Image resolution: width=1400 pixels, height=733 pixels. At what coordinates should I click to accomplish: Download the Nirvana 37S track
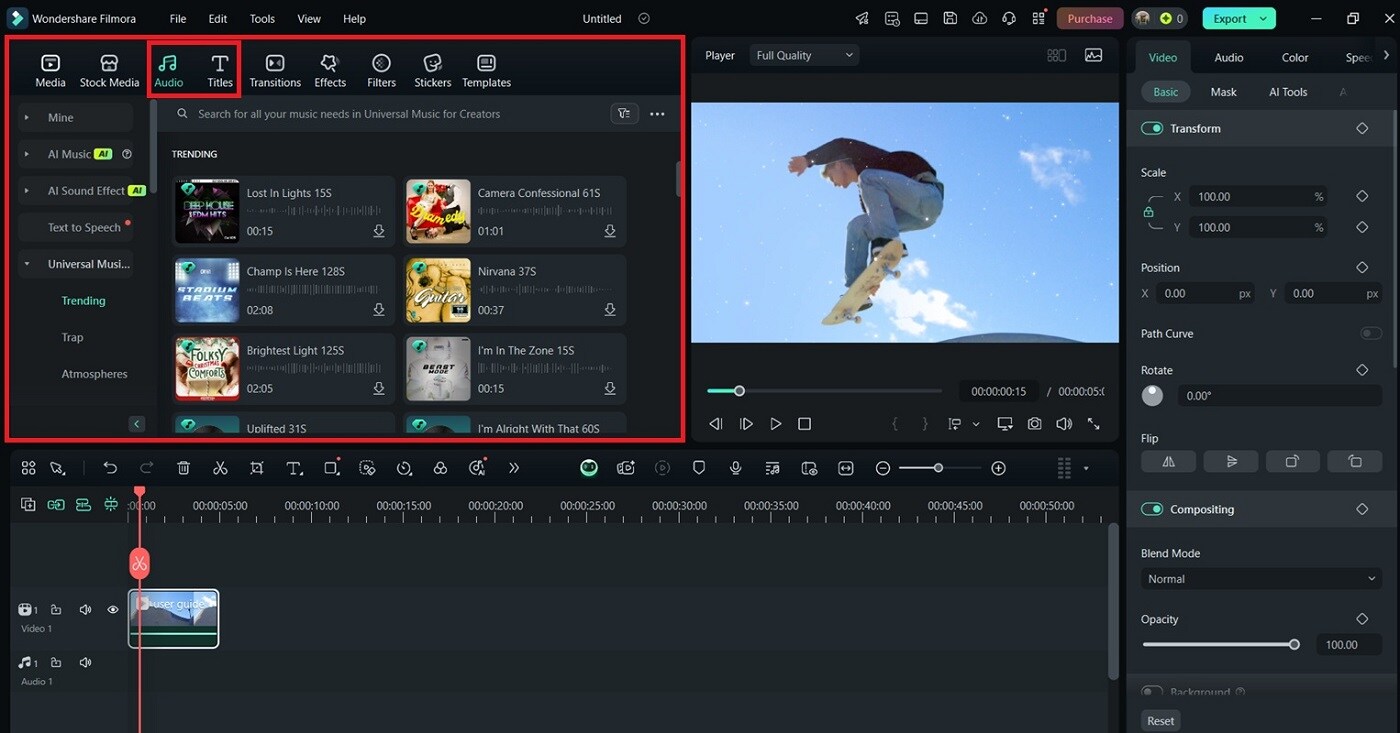click(610, 310)
